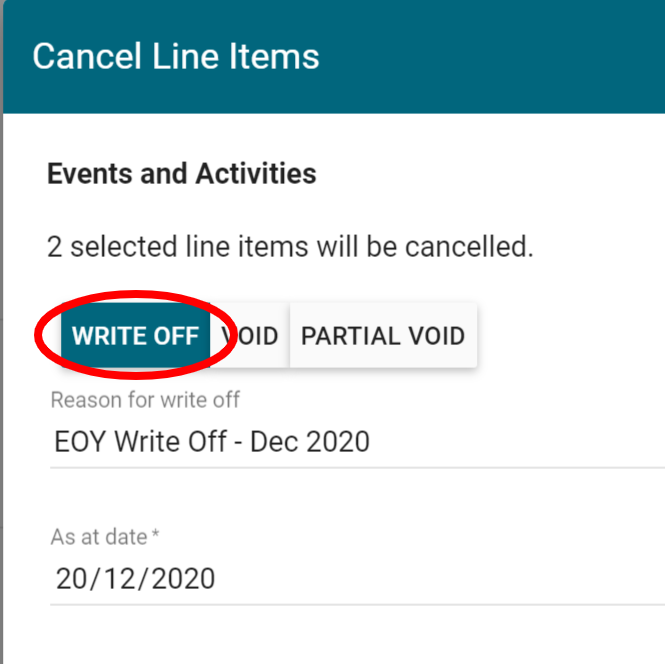Viewport: 665px width, 664px height.
Task: Click the year '2020' in the date field
Action: click(181, 578)
